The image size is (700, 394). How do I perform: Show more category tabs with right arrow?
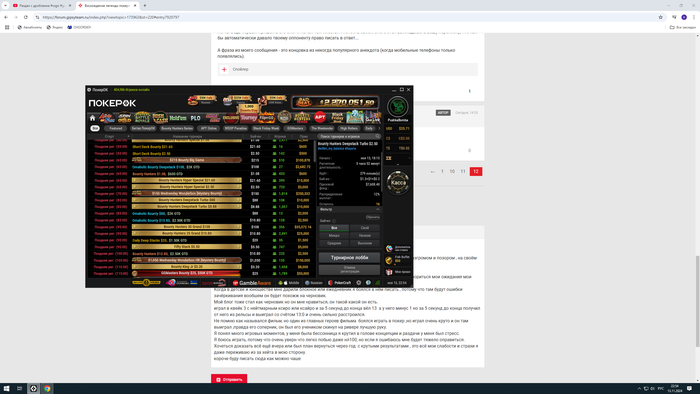point(379,129)
